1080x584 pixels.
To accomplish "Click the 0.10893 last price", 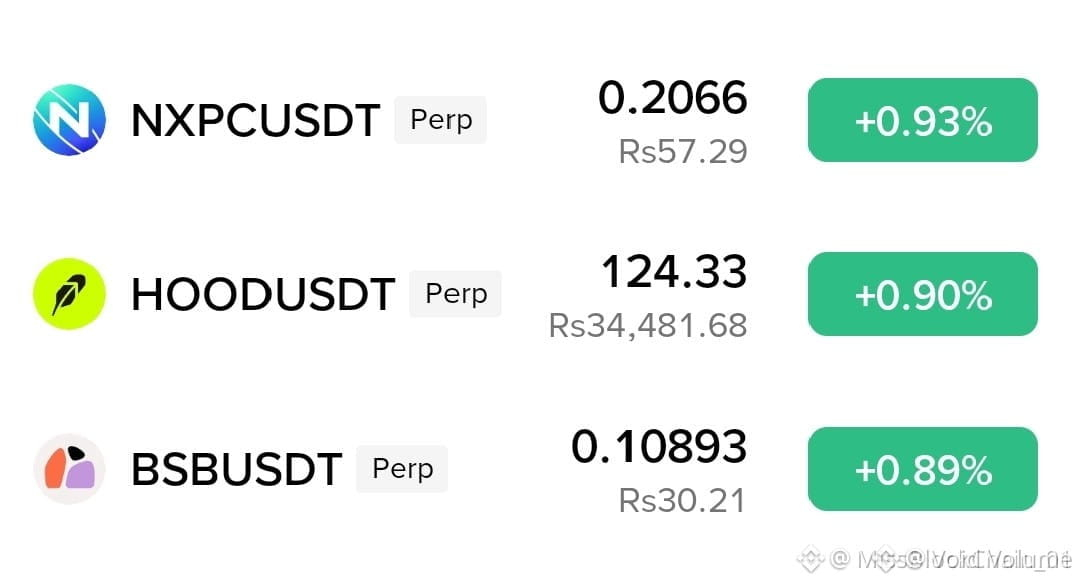I will (659, 446).
